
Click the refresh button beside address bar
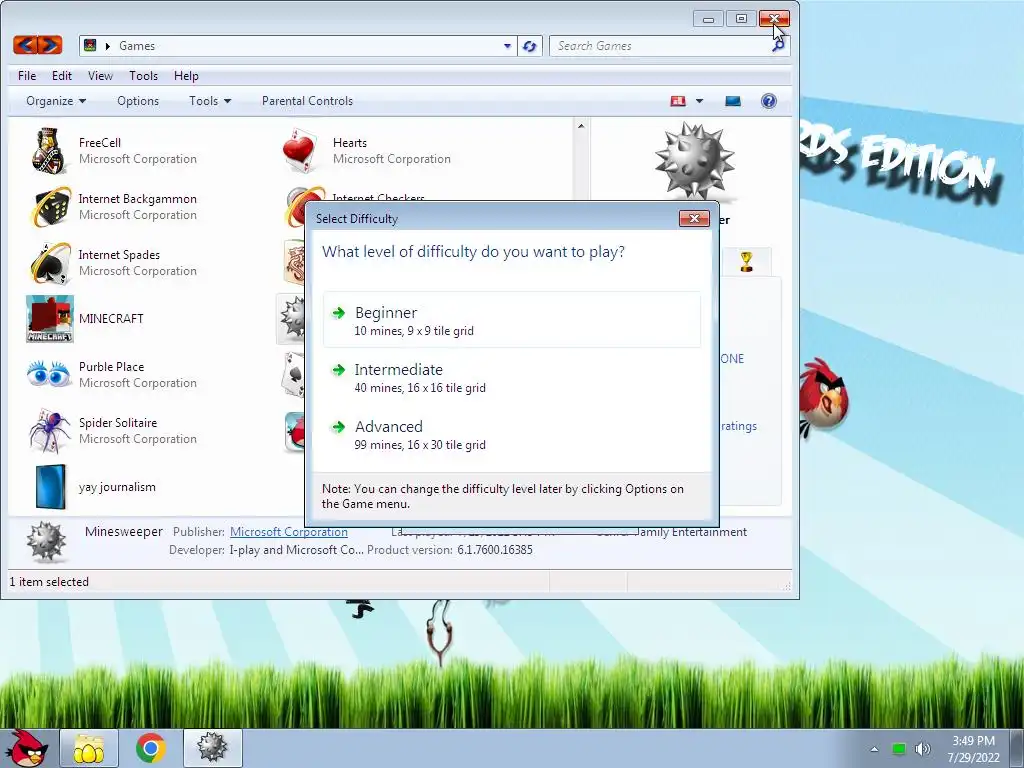coord(530,46)
